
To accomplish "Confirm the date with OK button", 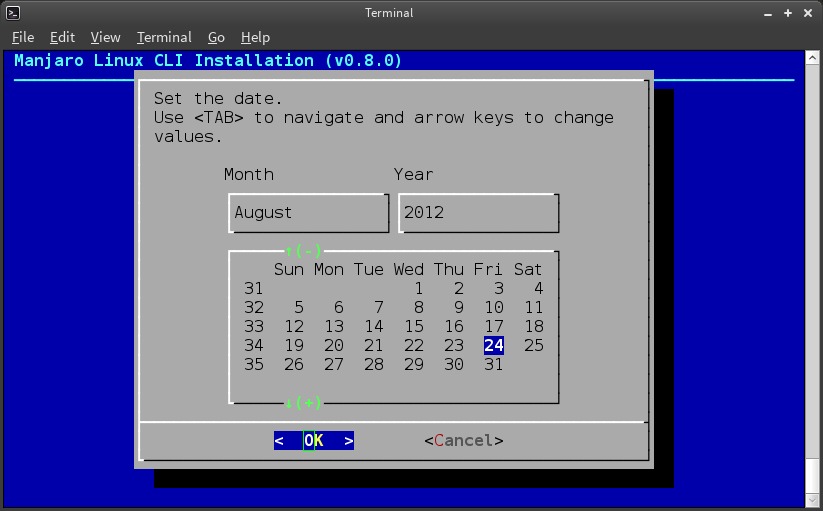I will [x=314, y=441].
